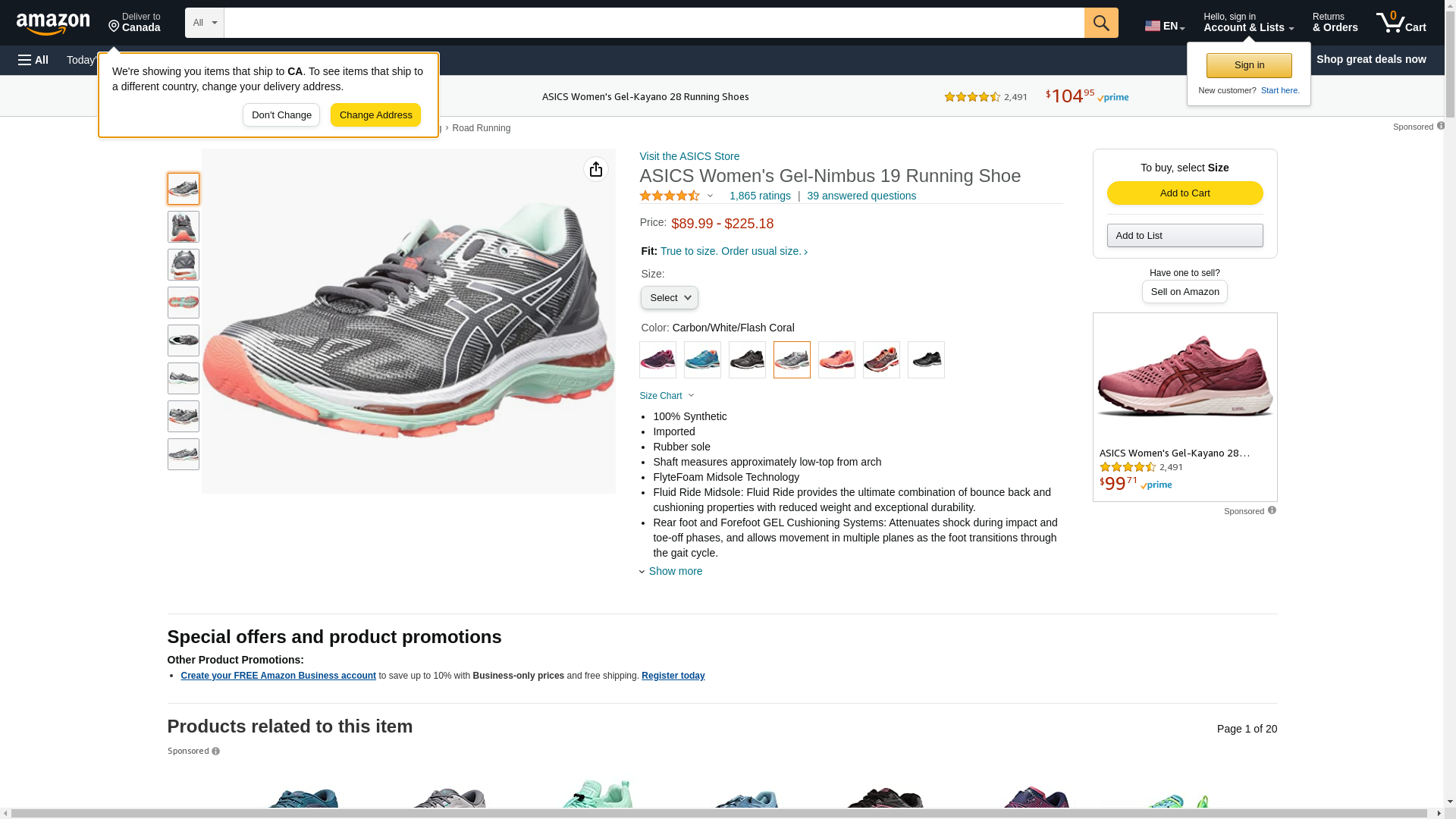Click the share icon on product image
This screenshot has width=1456, height=819.
[x=595, y=169]
